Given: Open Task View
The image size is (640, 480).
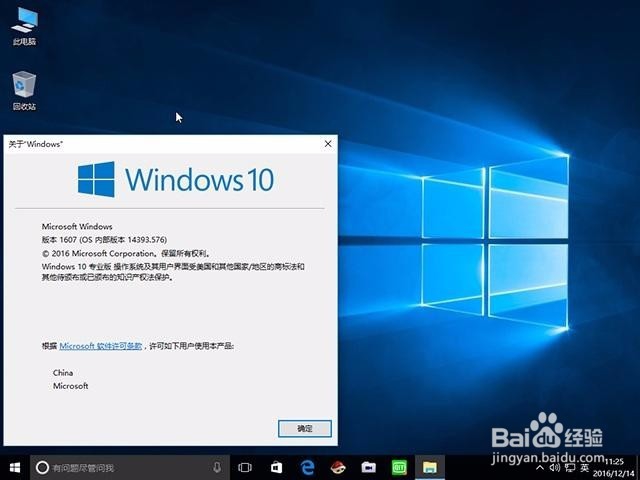Looking at the screenshot, I should click(245, 467).
